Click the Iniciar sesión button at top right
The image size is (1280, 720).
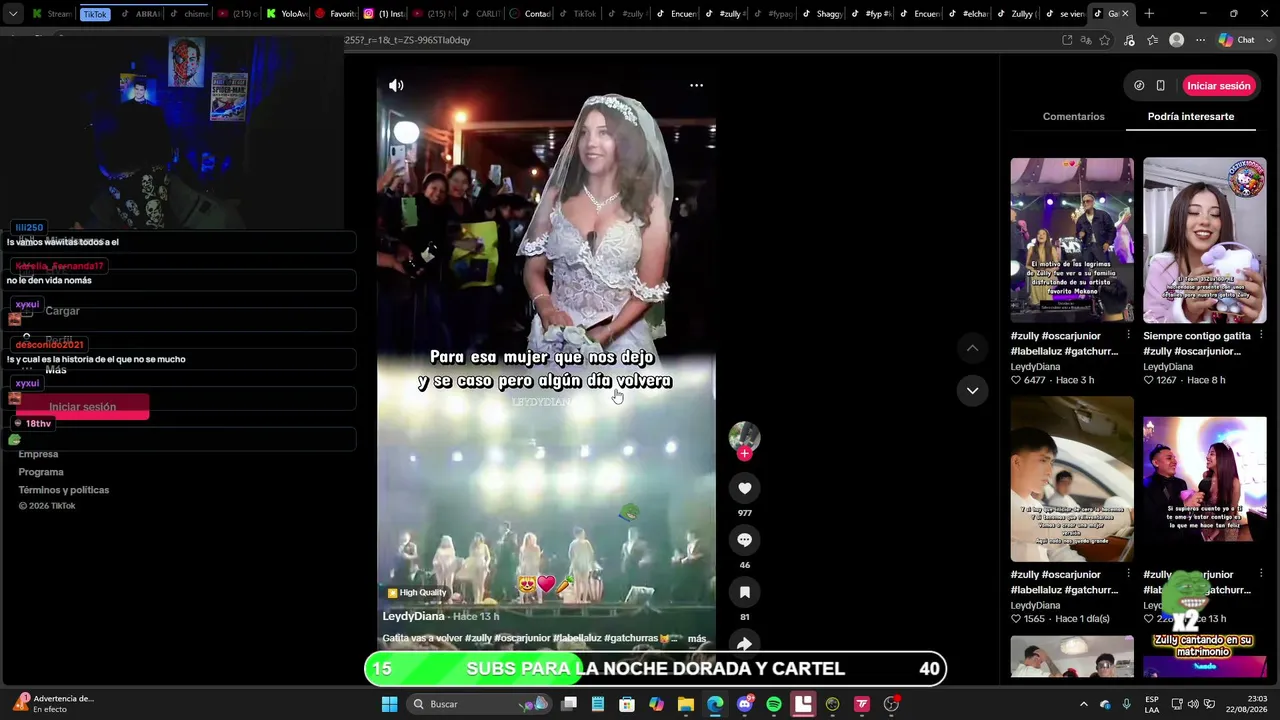click(x=1218, y=86)
